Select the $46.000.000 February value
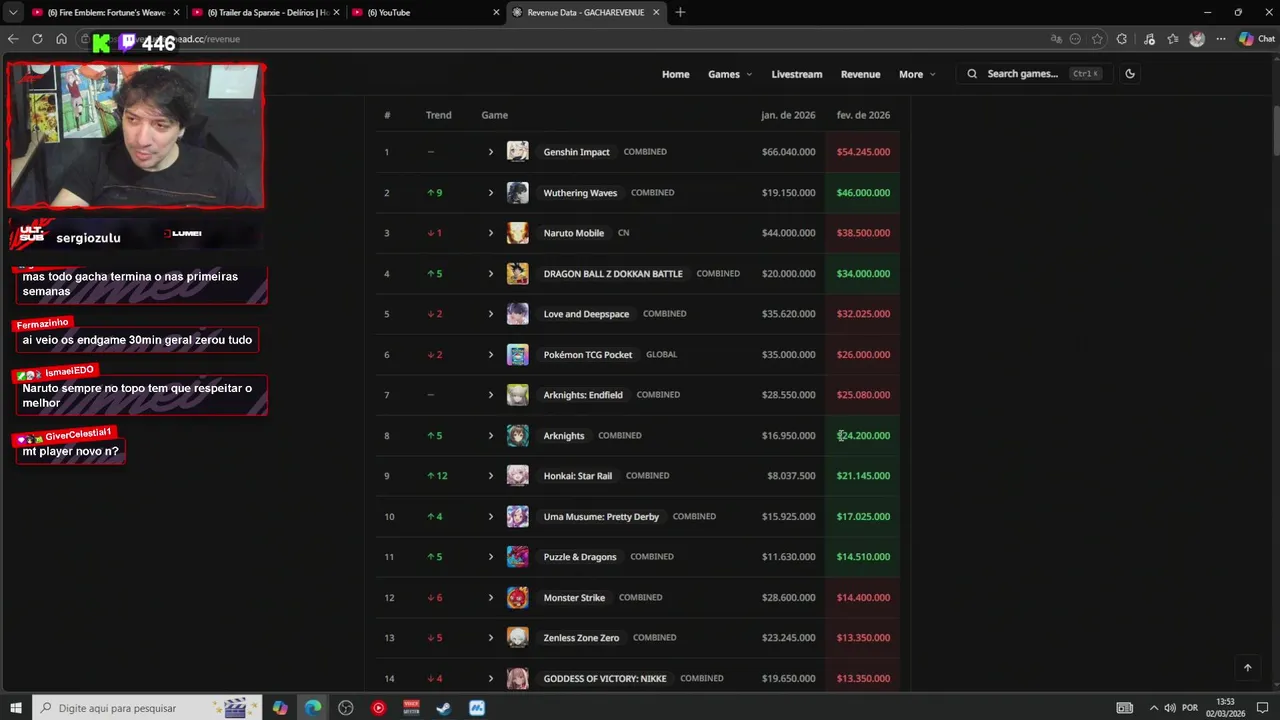This screenshot has width=1280, height=720. (x=863, y=193)
